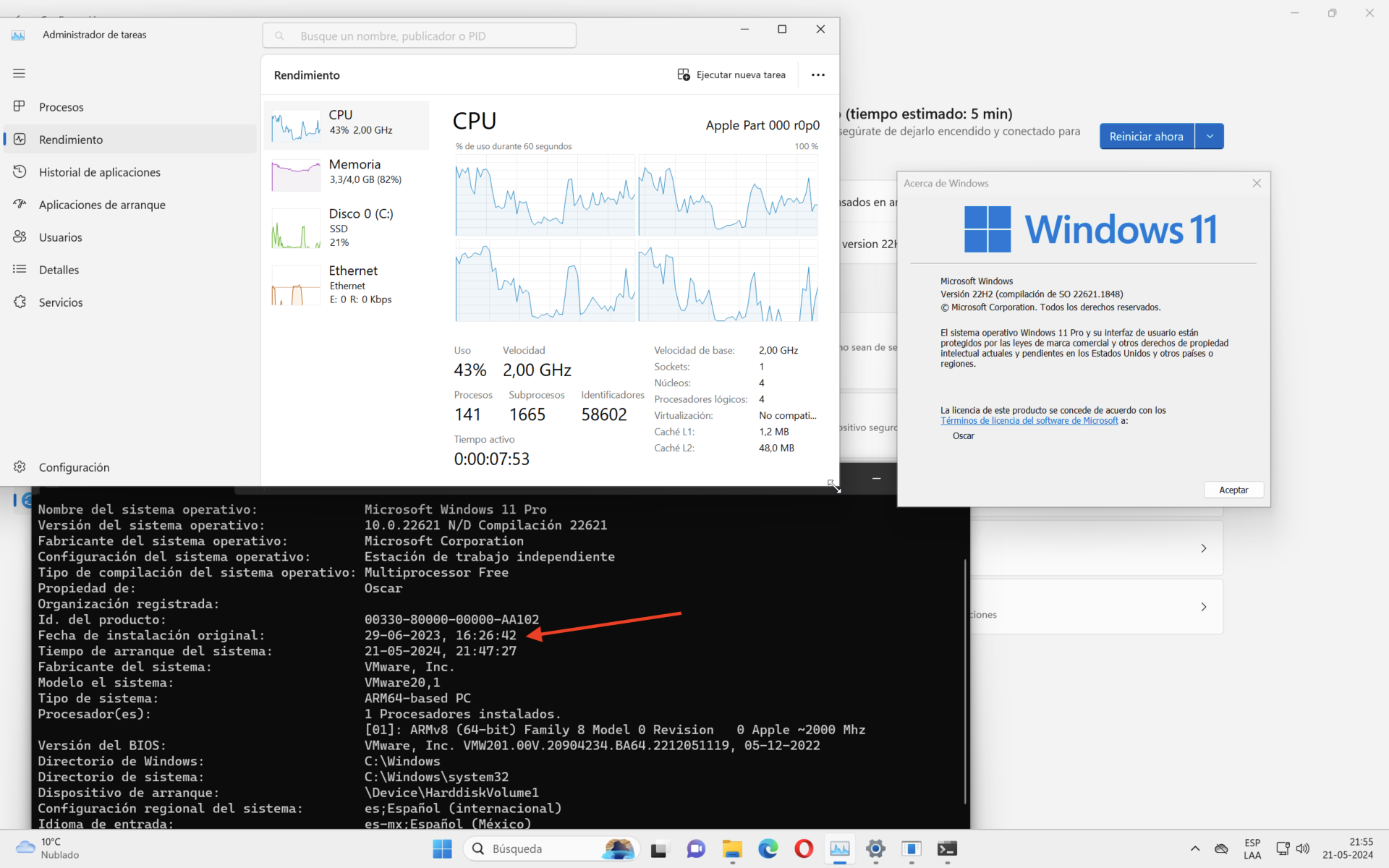
Task: Open Términos de licencia del software link
Action: pyautogui.click(x=1029, y=421)
